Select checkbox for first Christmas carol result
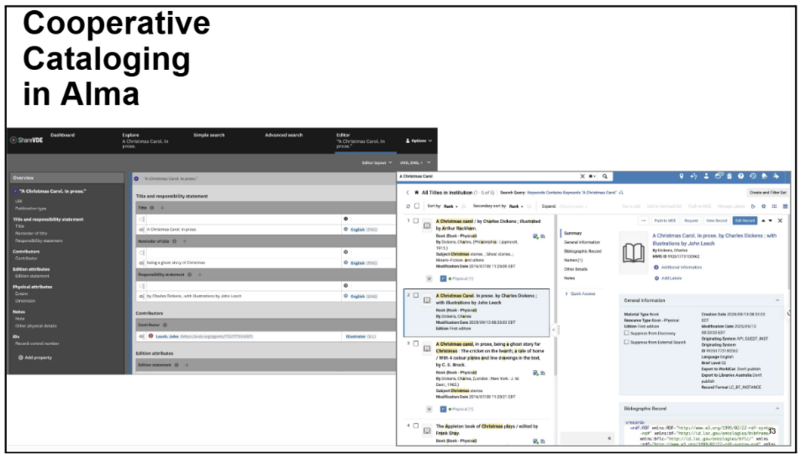This screenshot has width=800, height=455. coord(417,220)
